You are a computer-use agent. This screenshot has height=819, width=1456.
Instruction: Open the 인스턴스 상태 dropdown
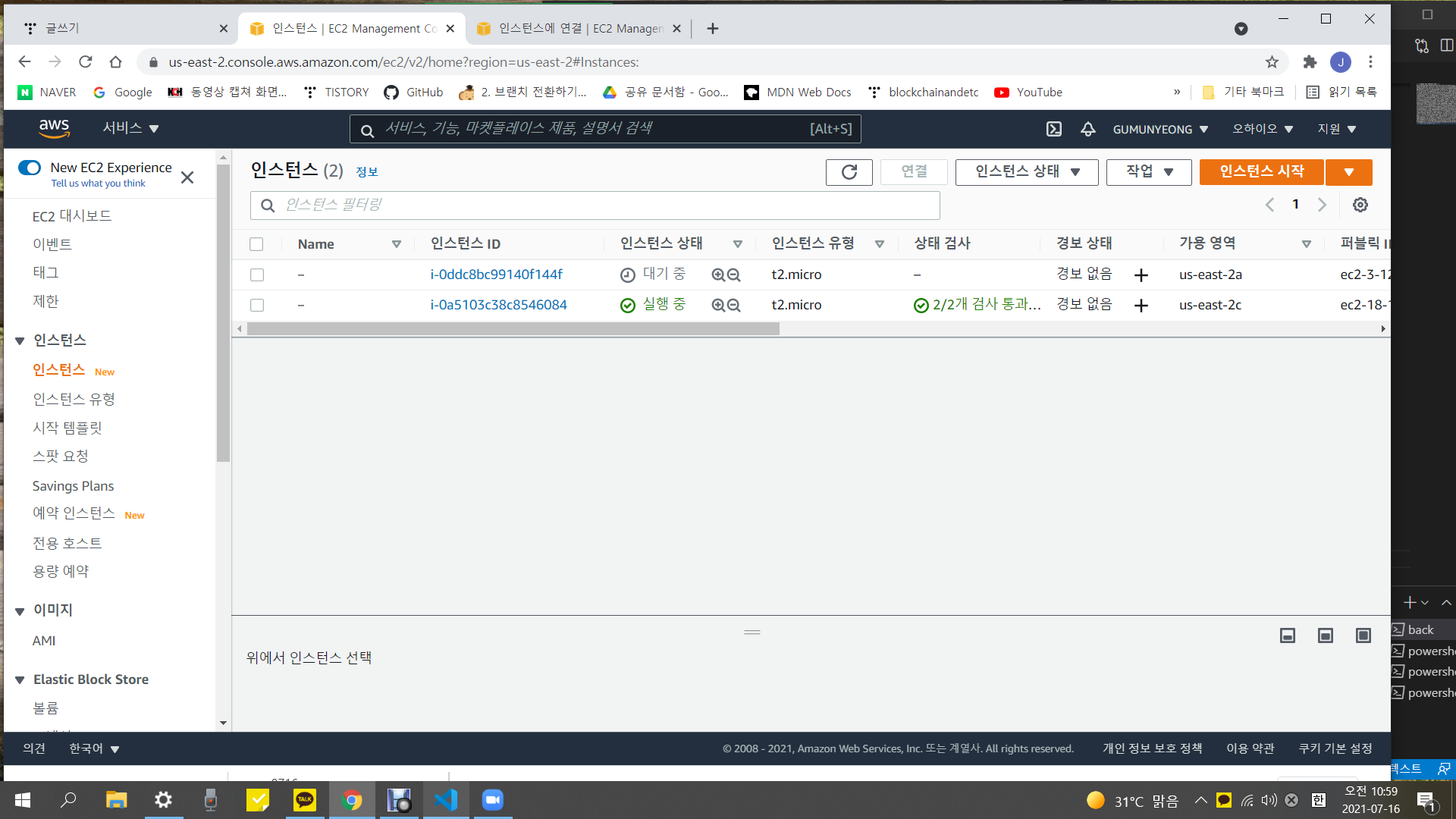tap(1027, 172)
